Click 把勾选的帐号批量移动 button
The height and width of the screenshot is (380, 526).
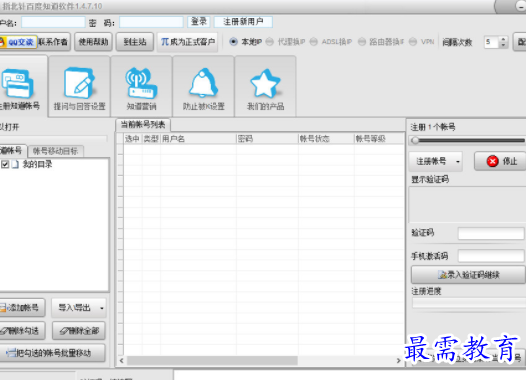(53, 353)
